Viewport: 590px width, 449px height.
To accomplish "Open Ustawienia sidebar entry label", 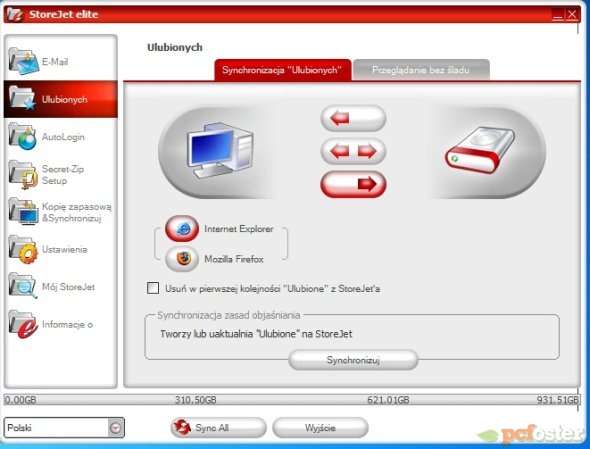I will [64, 249].
